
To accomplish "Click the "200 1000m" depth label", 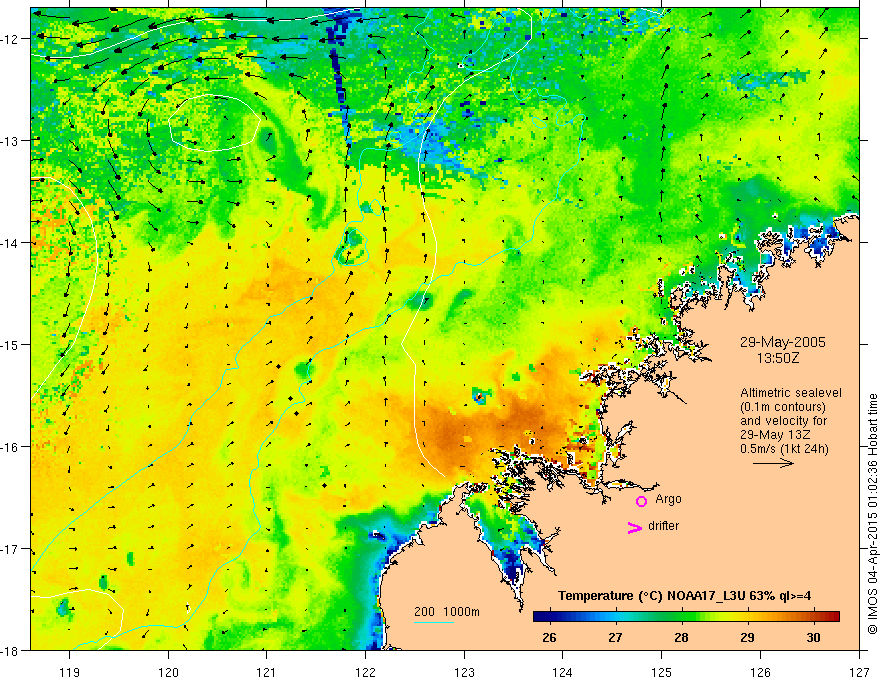I will [x=447, y=612].
